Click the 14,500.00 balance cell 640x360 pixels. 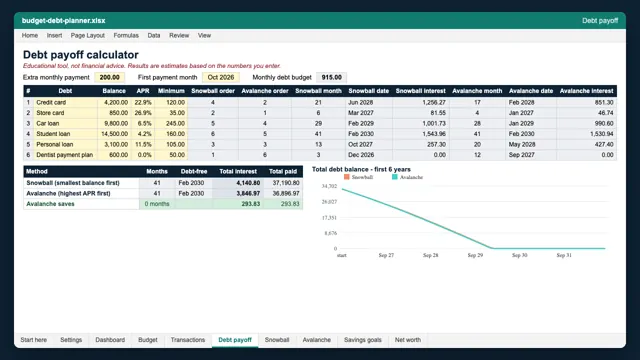tap(114, 134)
